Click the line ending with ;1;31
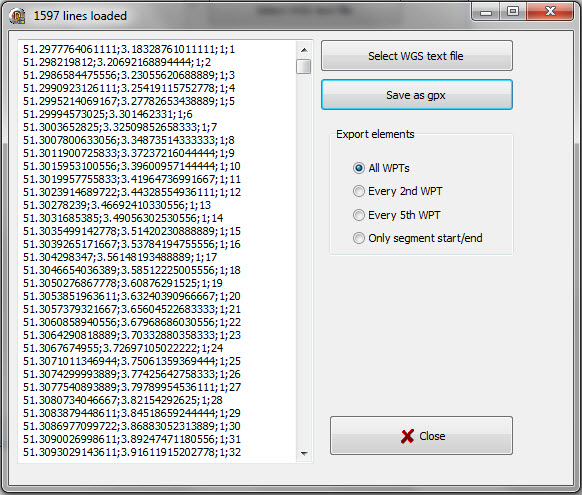 click(x=132, y=439)
